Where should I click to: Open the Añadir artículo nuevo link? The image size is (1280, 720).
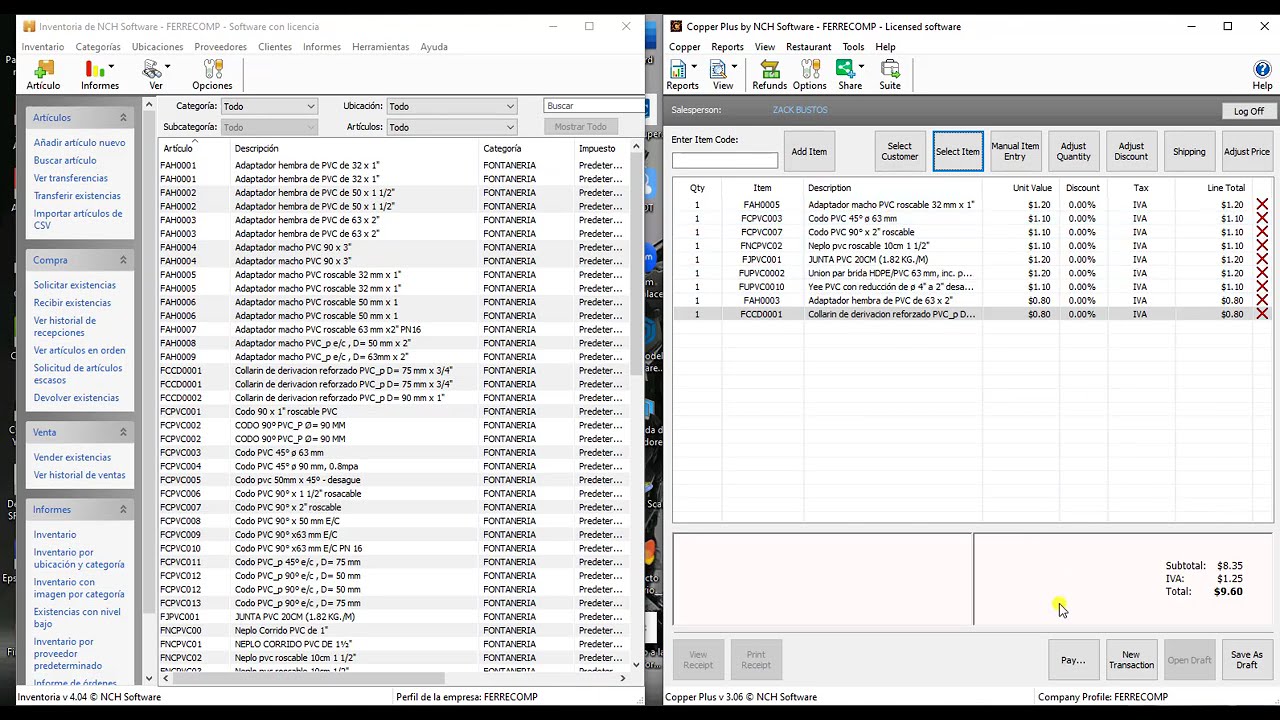coord(79,143)
